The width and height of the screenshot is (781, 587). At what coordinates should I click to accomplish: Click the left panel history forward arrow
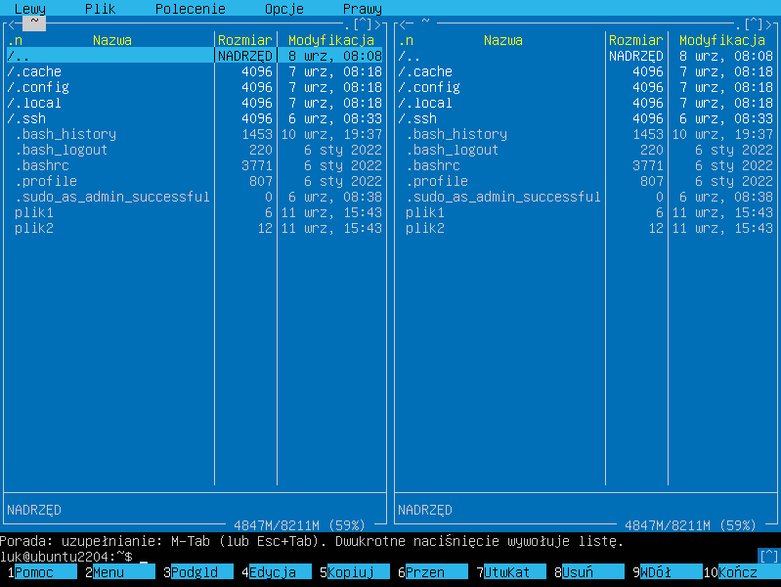click(378, 24)
